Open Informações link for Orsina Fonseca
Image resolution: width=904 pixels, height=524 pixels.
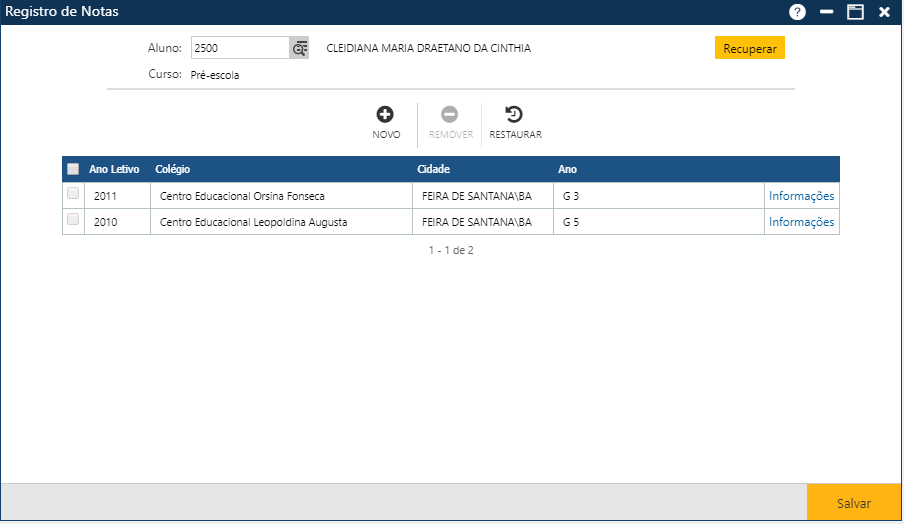[801, 196]
